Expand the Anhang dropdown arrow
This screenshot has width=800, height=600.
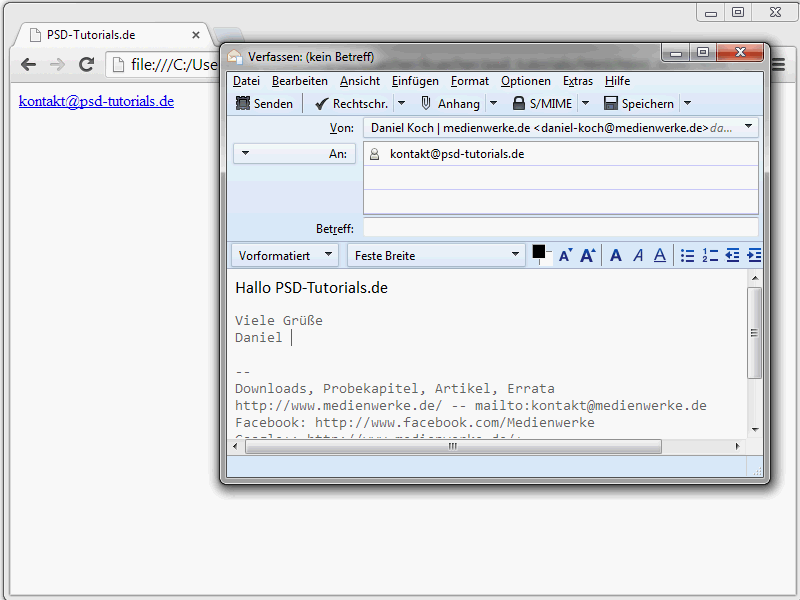493,104
